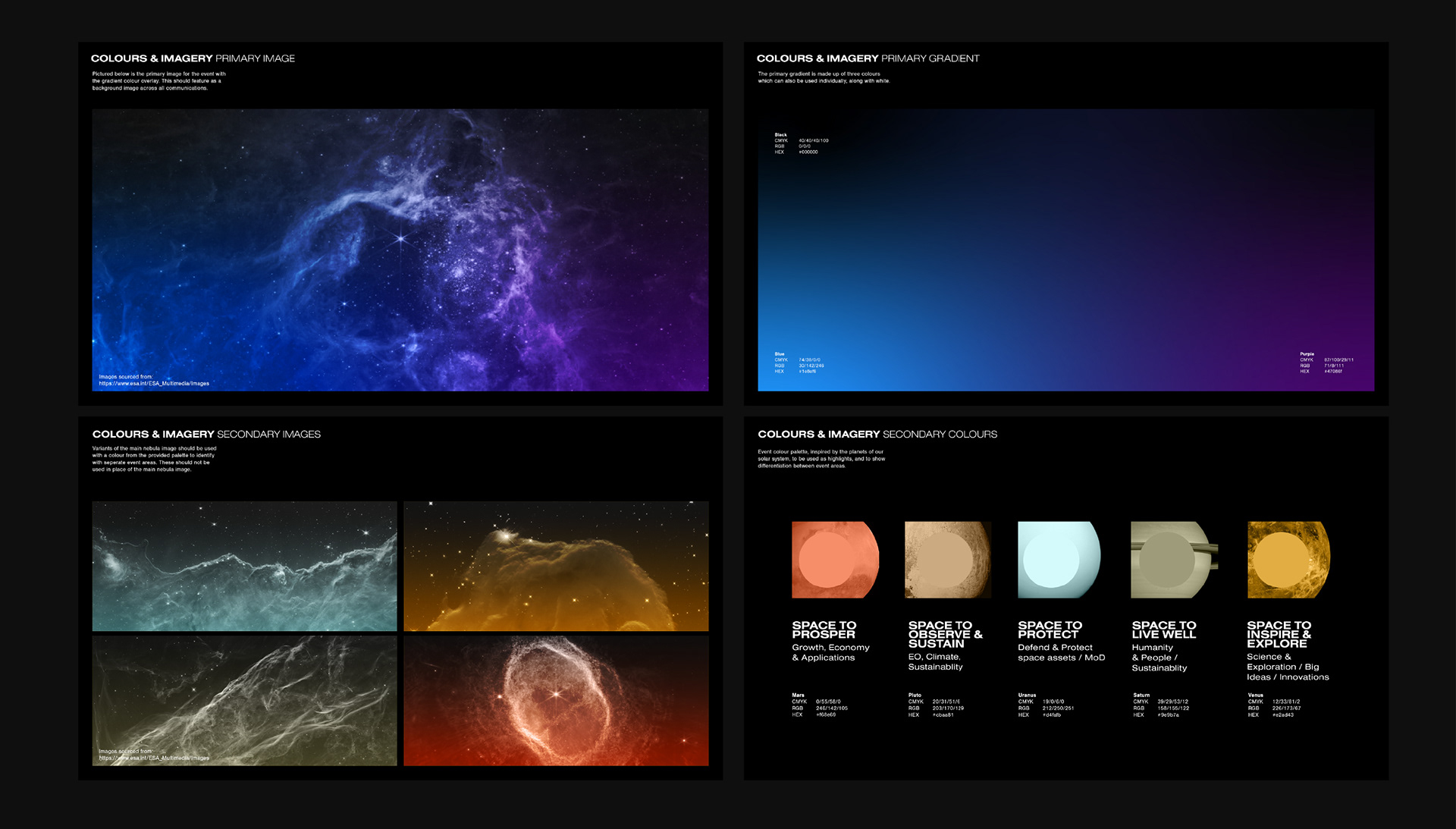
Task: Click the Space to Observe & Sustain heading
Action: [945, 634]
